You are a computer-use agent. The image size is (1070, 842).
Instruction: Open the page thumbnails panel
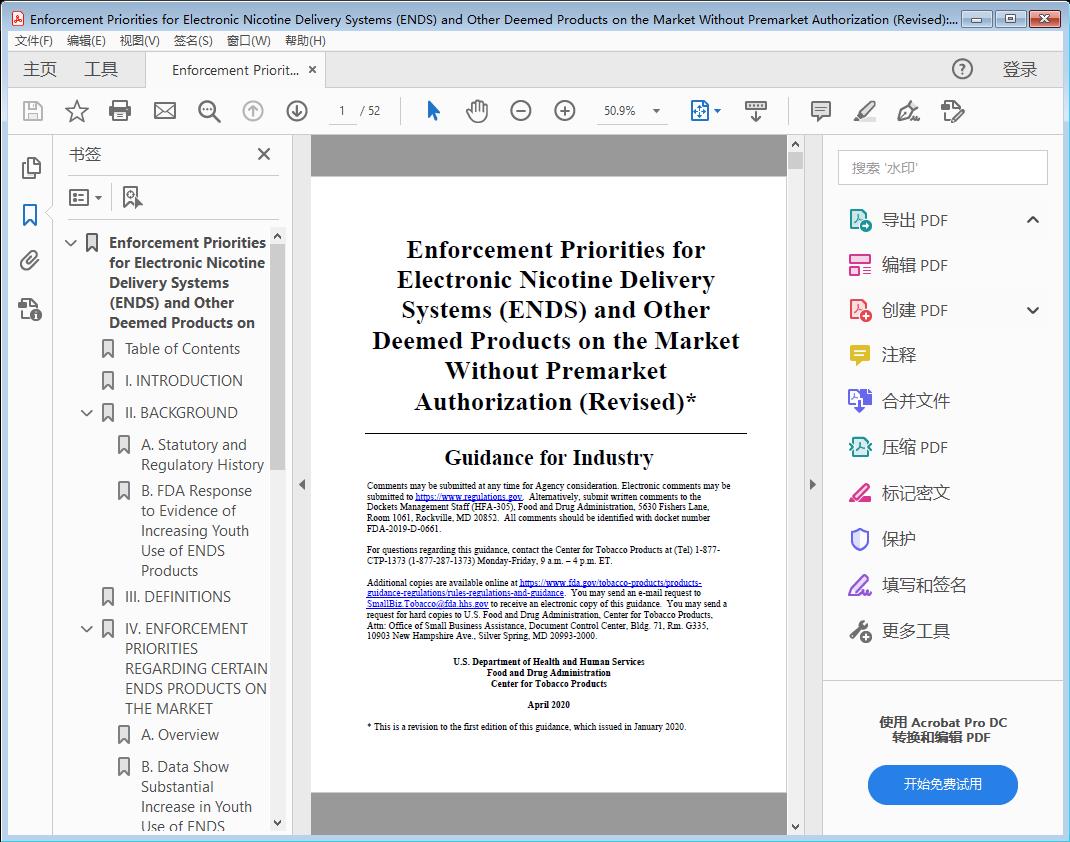[30, 168]
